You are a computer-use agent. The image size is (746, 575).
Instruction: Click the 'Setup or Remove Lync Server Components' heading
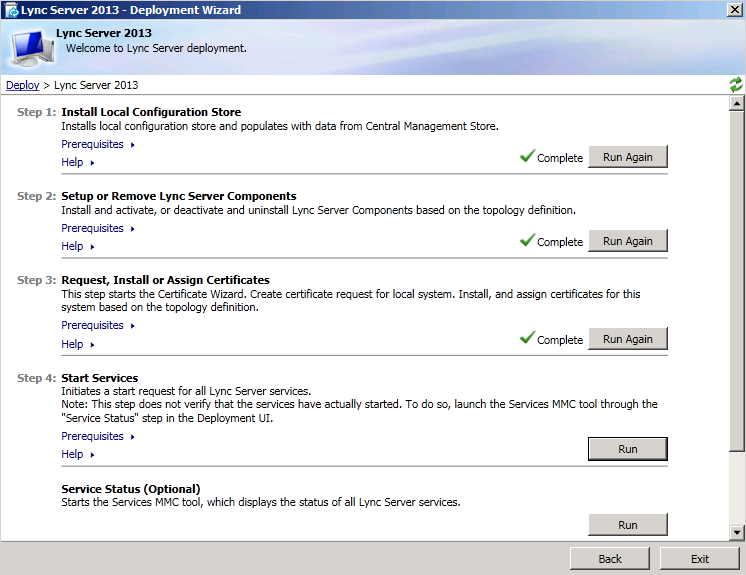click(x=179, y=196)
